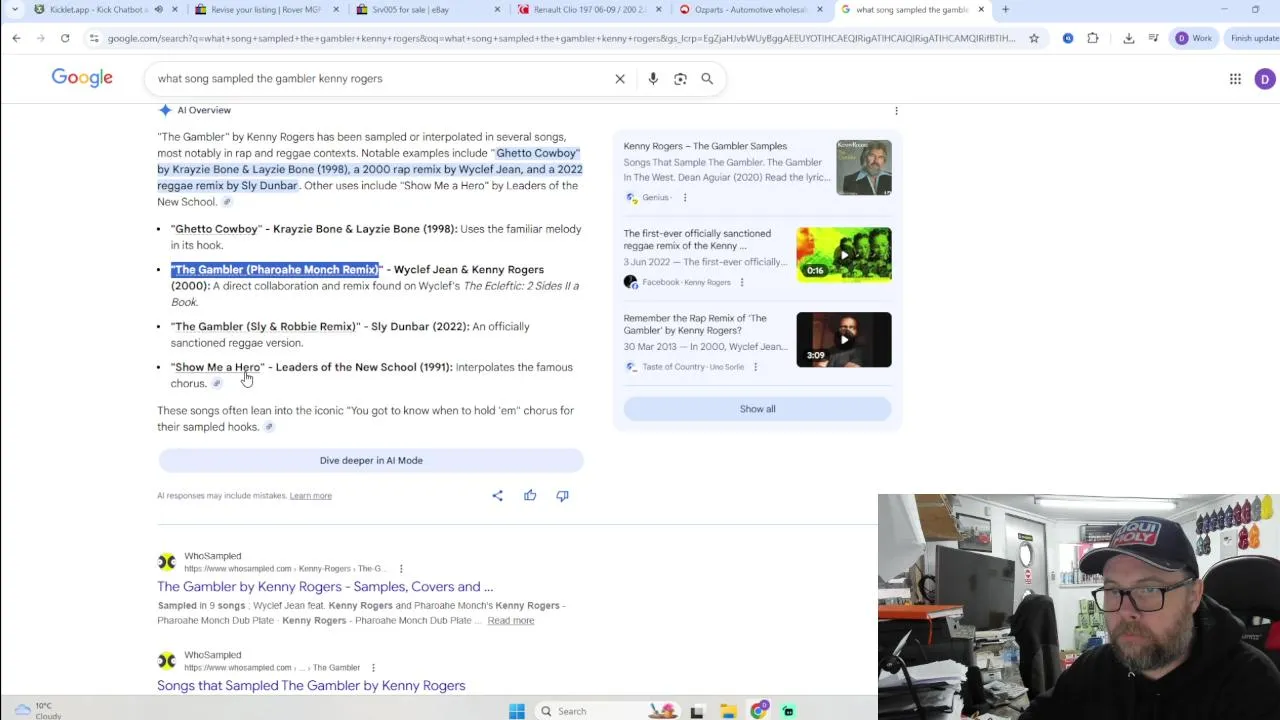Open weather widget on taskbar
The image size is (1280, 720).
coord(36,710)
